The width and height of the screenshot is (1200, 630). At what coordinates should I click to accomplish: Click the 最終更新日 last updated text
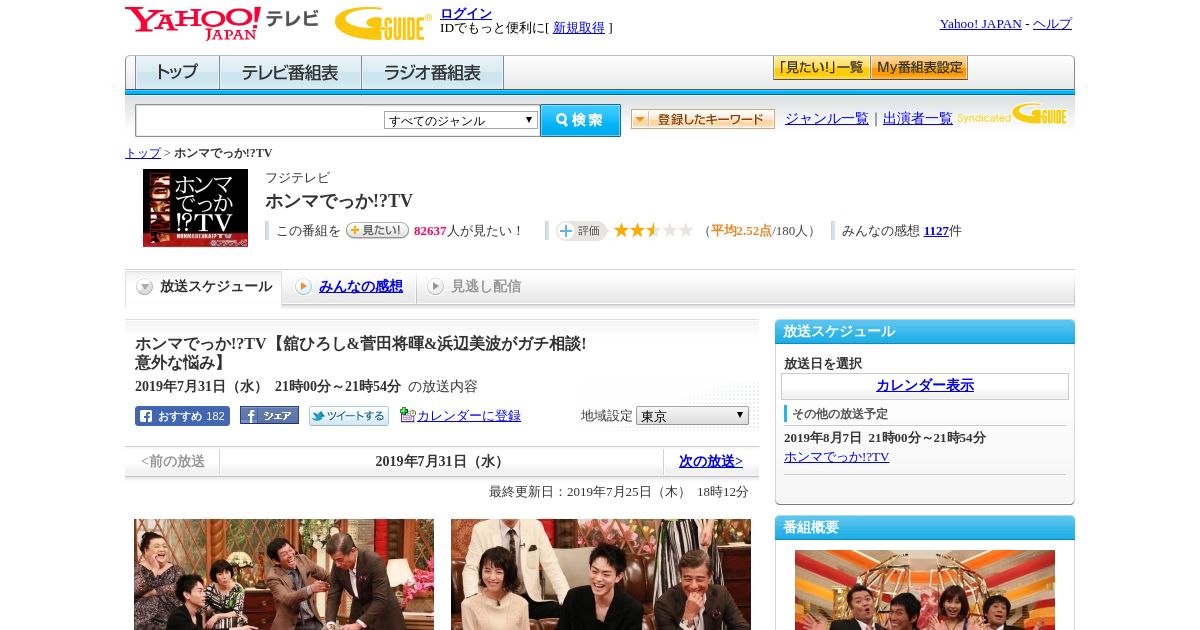(619, 492)
